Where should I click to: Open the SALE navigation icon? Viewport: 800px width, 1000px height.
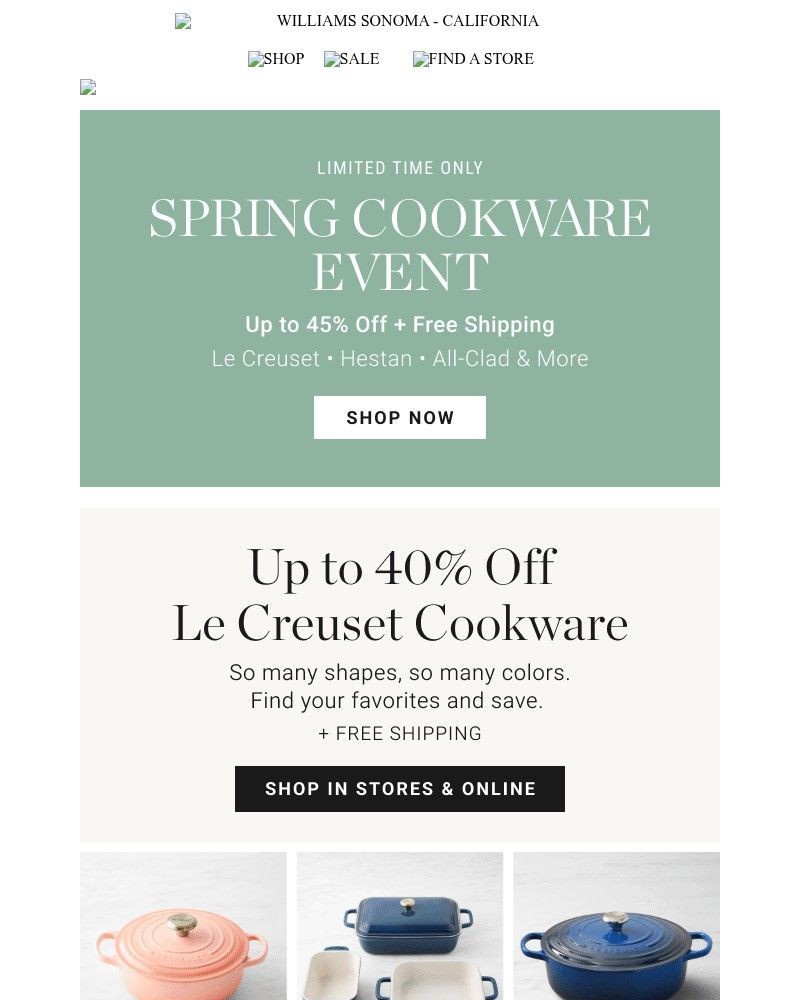[351, 59]
